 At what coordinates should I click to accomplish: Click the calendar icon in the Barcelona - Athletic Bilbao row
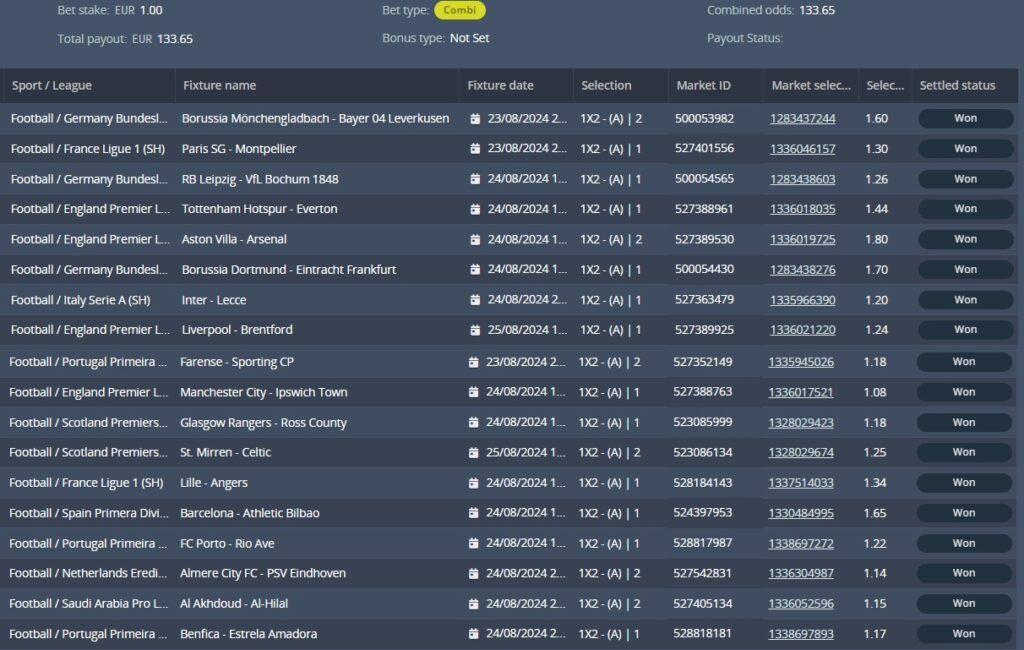point(473,513)
